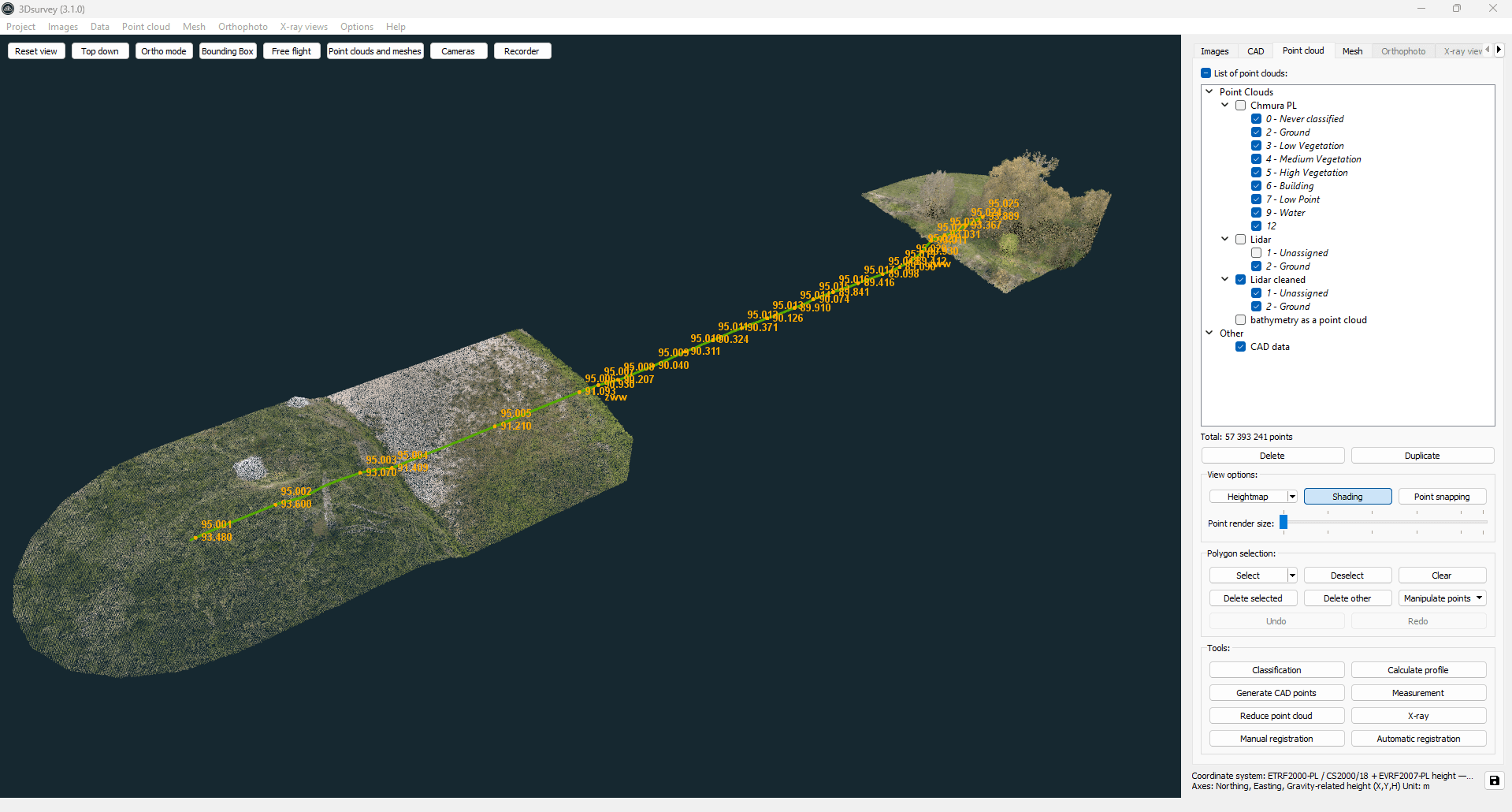Click the Point render size slider handle
The image size is (1512, 812).
pyautogui.click(x=1284, y=522)
